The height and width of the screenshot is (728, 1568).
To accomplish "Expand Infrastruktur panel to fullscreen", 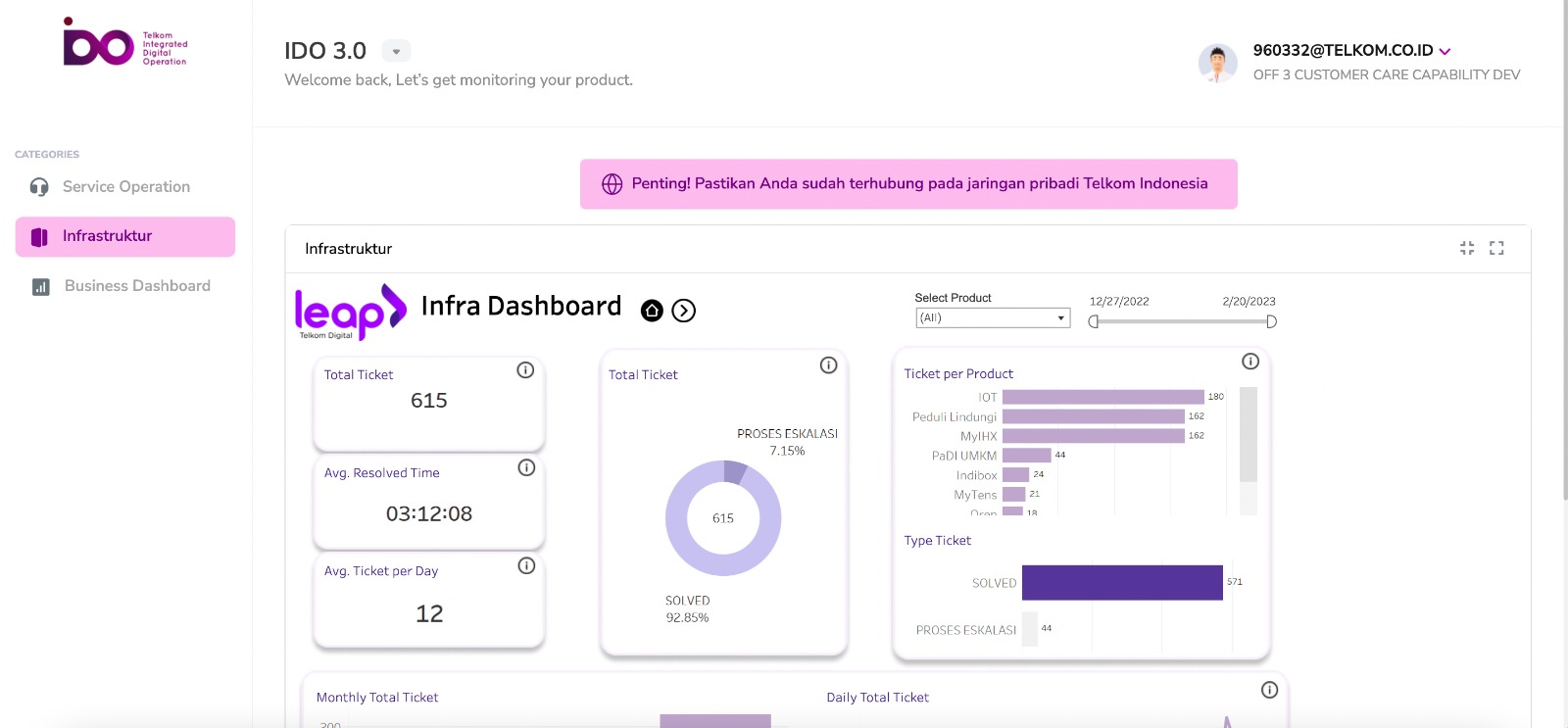I will 1496,249.
